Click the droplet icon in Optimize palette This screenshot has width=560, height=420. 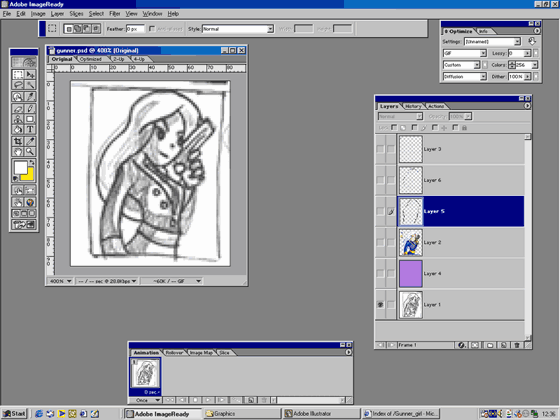coord(532,41)
